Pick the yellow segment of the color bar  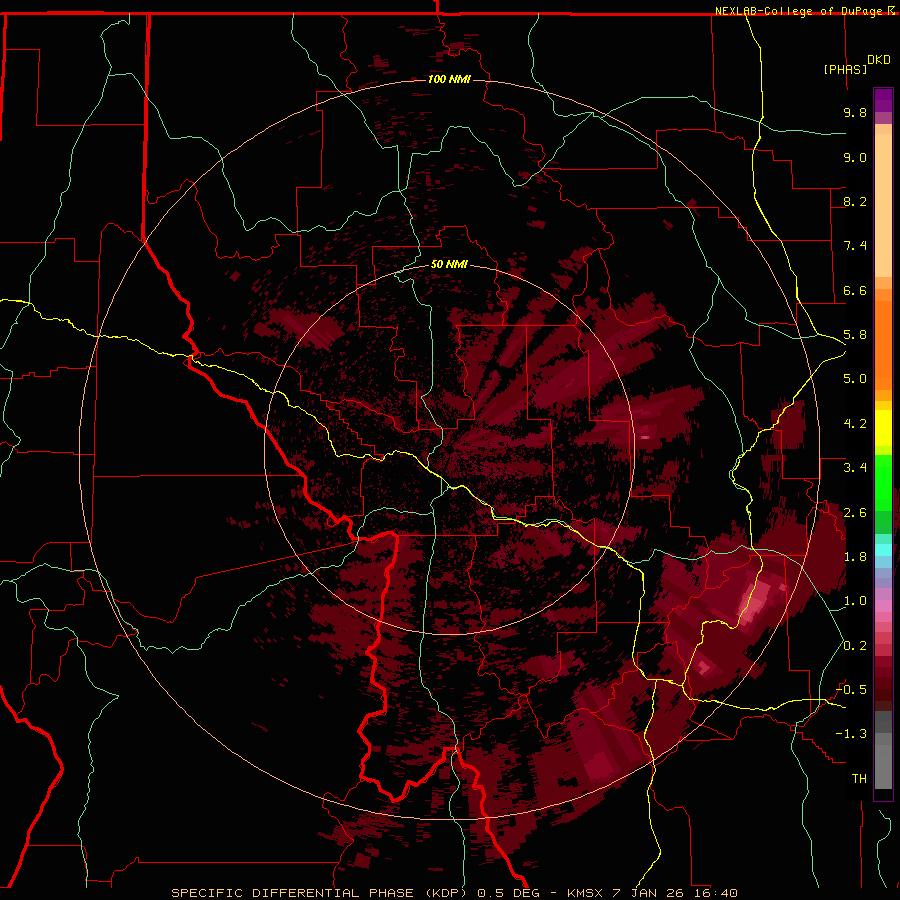point(883,428)
